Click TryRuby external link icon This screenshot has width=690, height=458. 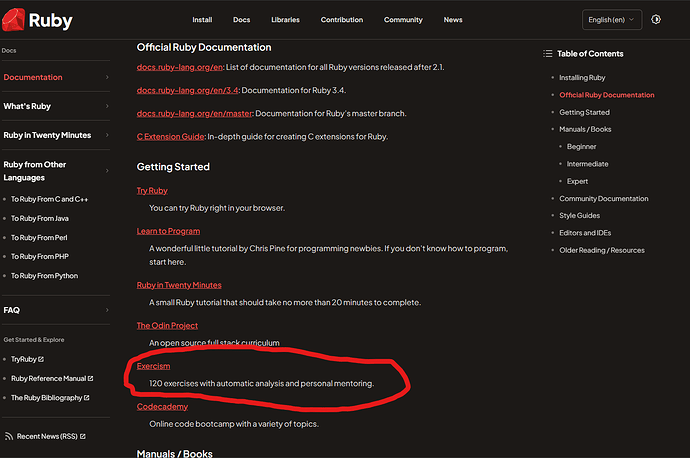click(41, 359)
